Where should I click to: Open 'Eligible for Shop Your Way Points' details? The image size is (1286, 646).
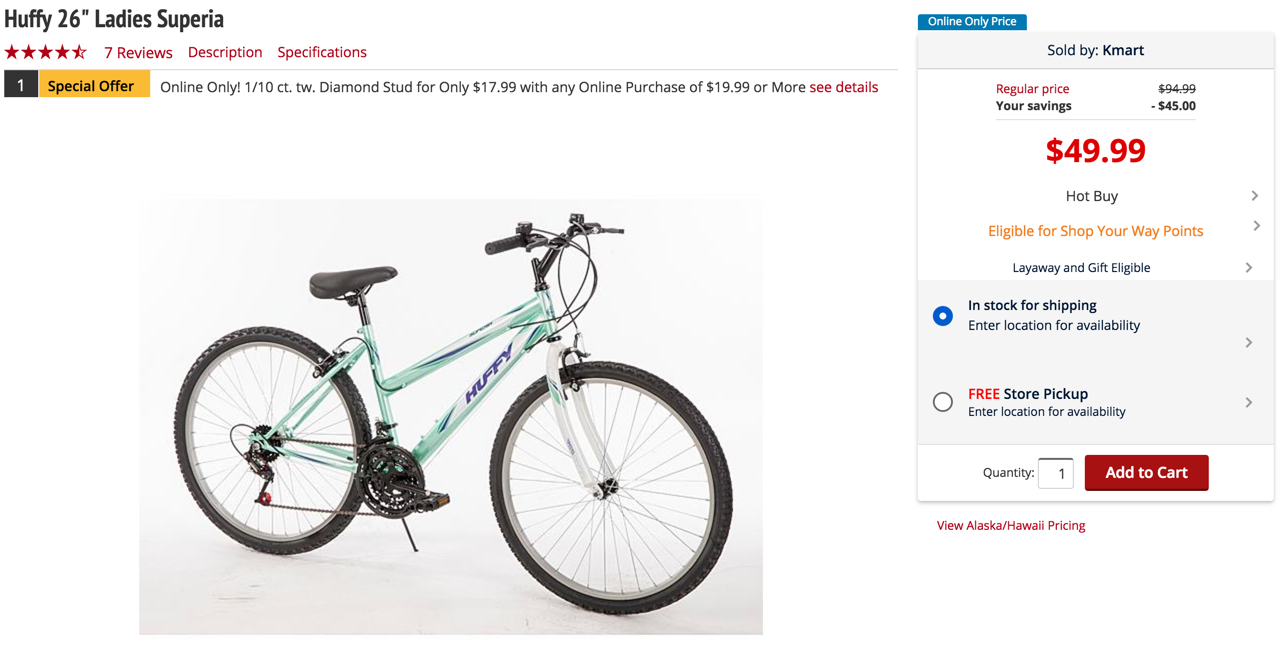click(1256, 226)
